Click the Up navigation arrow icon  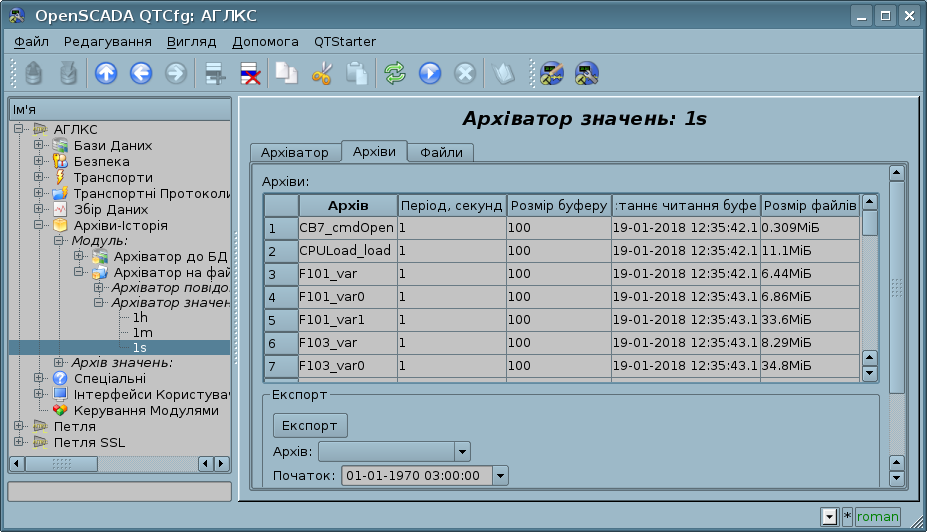[x=106, y=73]
